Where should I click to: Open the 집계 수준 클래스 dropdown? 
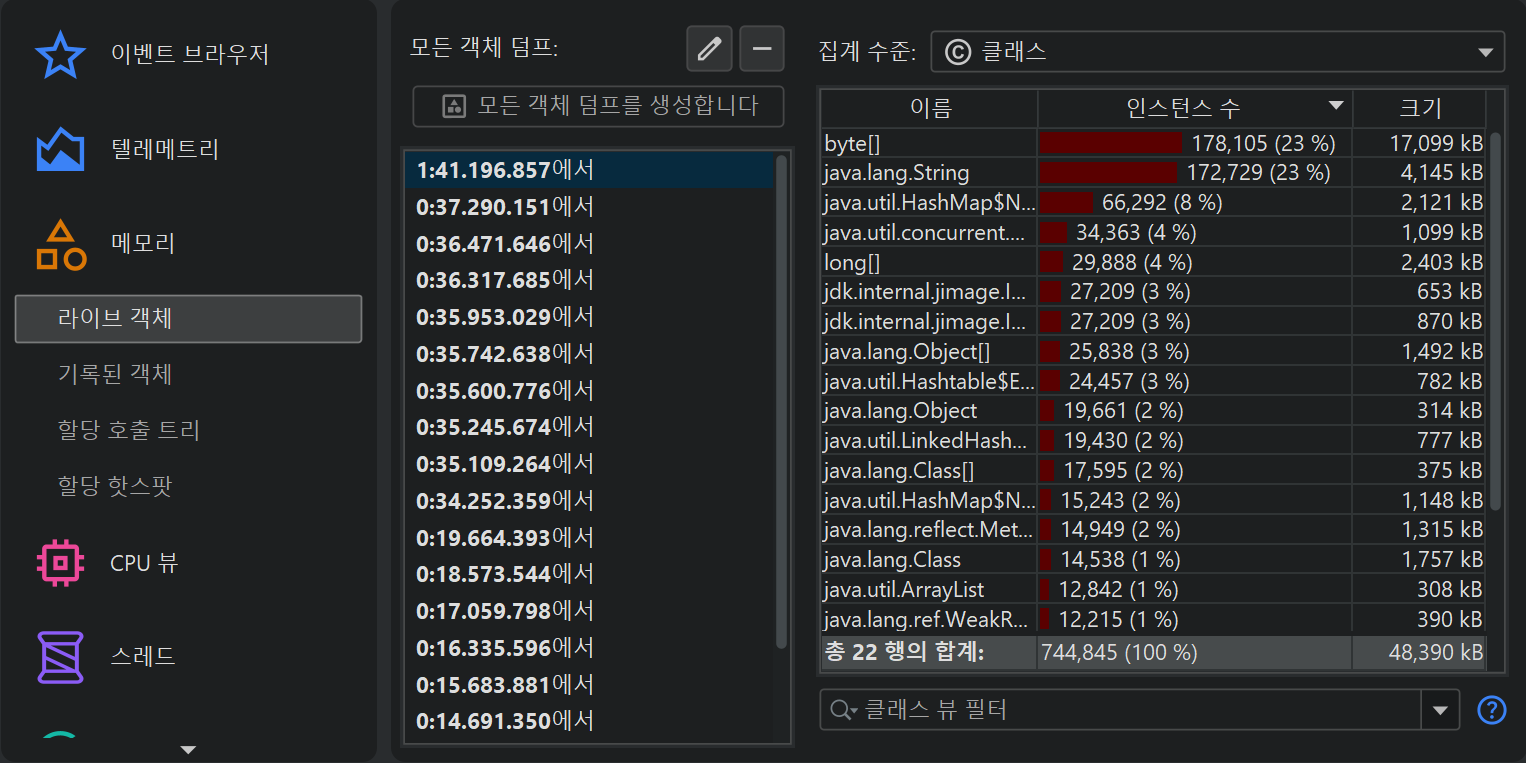pos(1217,52)
